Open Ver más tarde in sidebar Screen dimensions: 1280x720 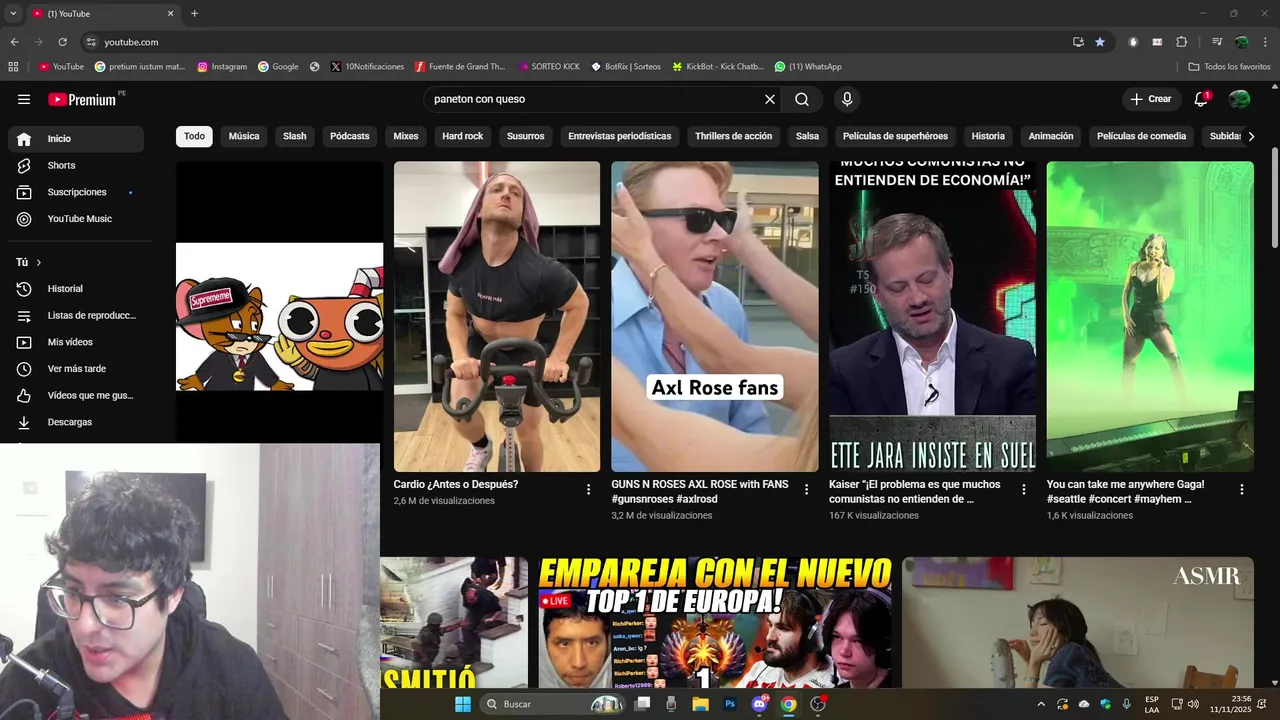76,369
